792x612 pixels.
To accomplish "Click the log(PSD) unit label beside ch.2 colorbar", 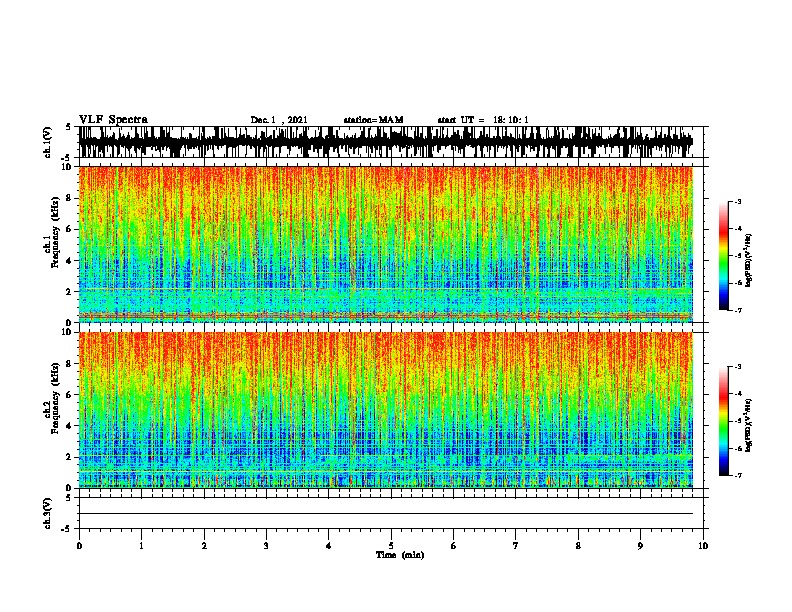I will (x=749, y=425).
